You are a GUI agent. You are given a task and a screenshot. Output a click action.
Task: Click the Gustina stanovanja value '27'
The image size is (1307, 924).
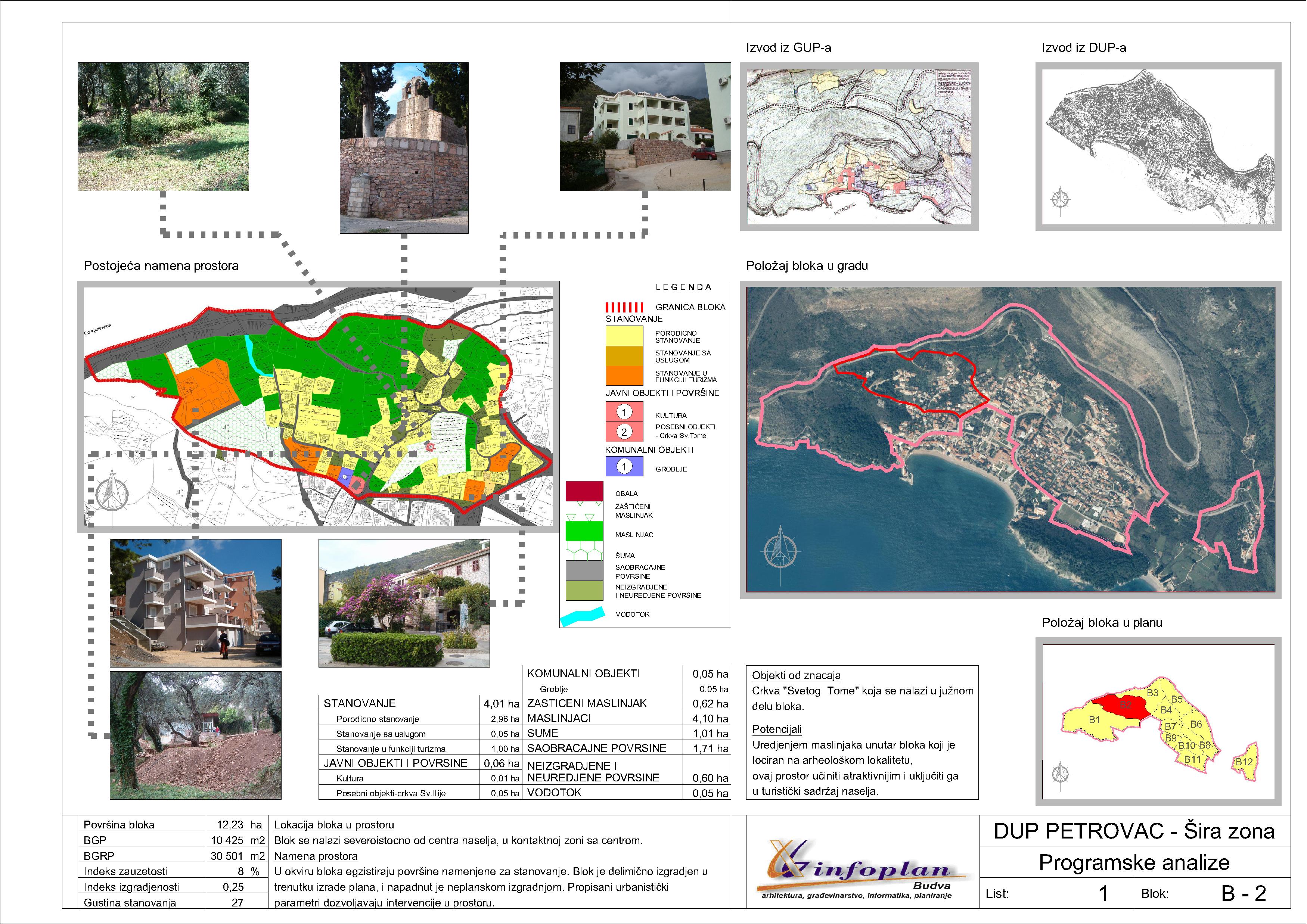point(238,902)
